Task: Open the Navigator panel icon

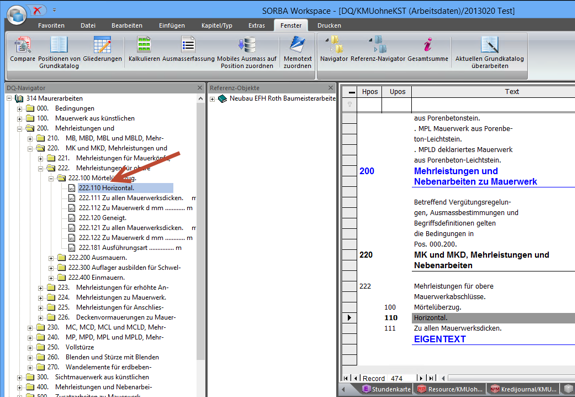Action: (x=334, y=49)
